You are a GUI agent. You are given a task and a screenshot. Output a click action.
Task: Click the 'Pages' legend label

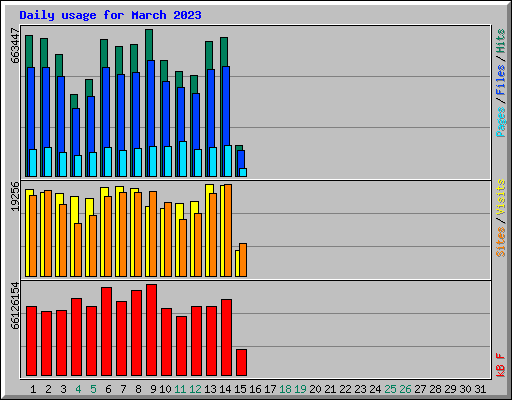pyautogui.click(x=500, y=122)
